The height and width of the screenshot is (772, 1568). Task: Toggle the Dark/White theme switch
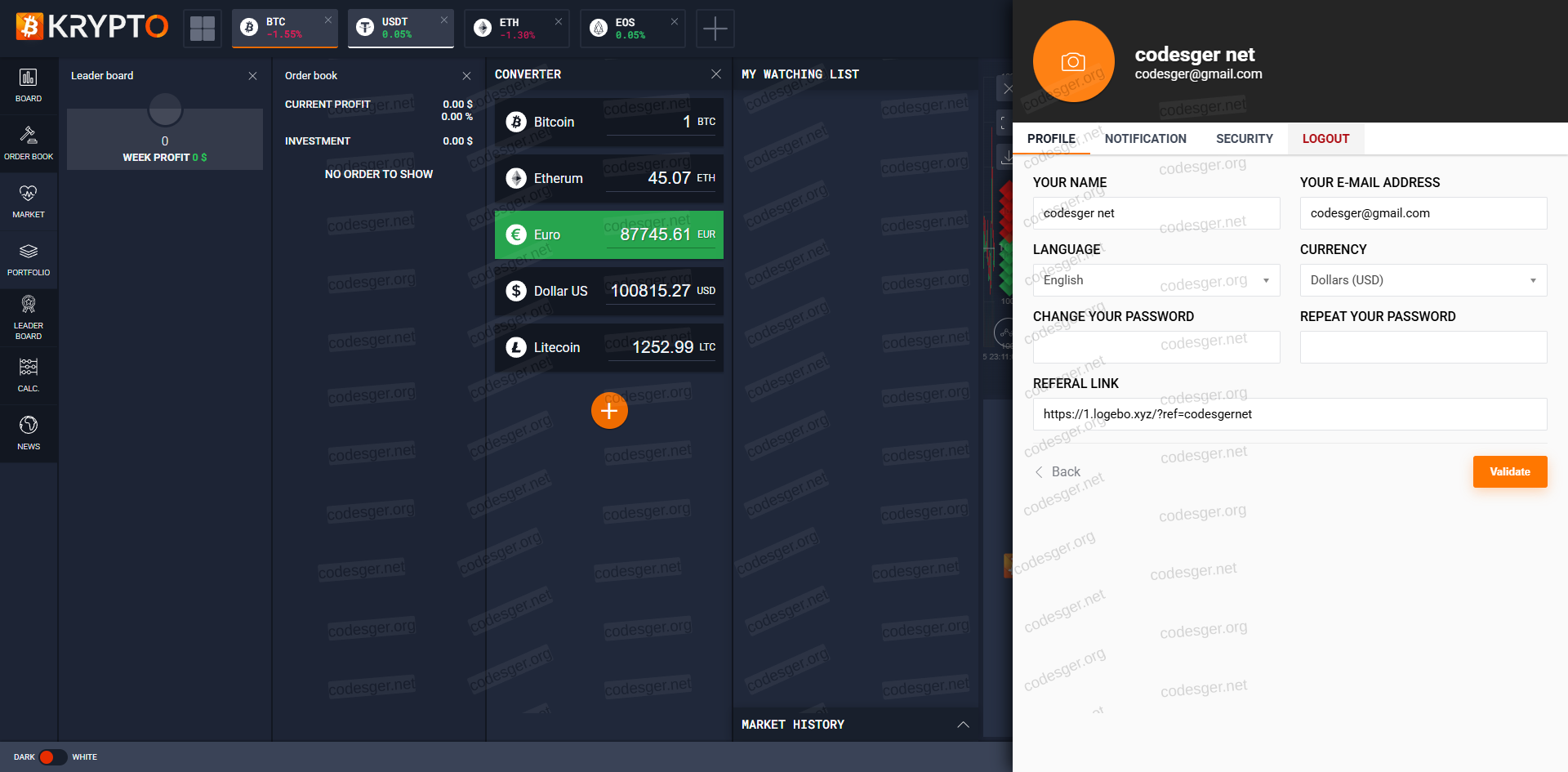(x=52, y=757)
